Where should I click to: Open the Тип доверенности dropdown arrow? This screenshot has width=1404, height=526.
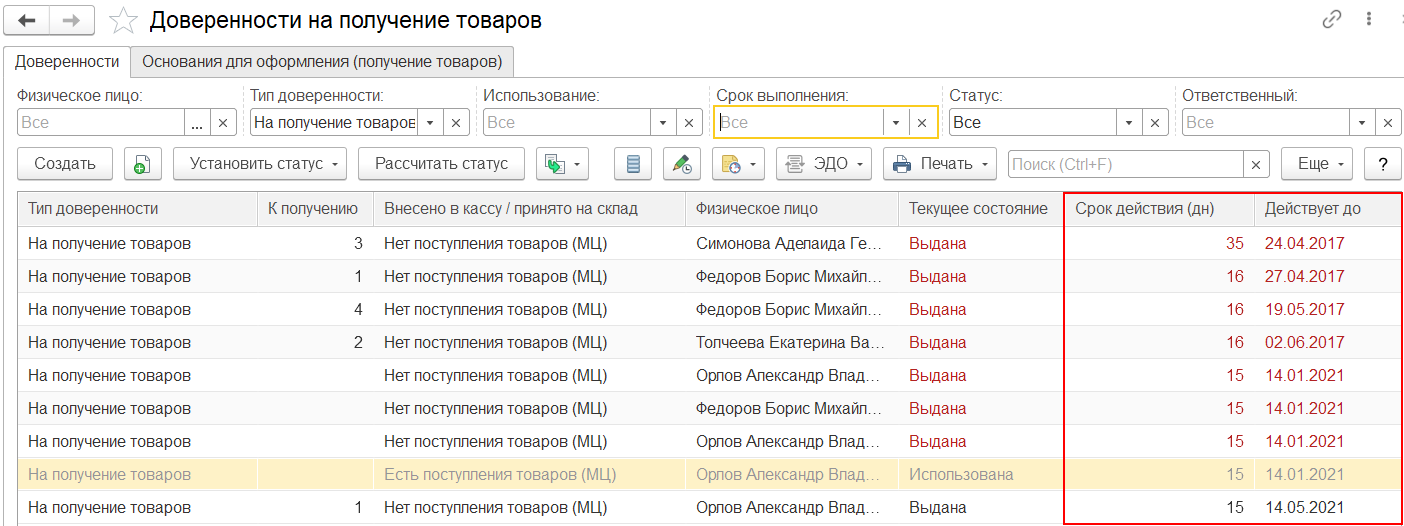coord(430,122)
